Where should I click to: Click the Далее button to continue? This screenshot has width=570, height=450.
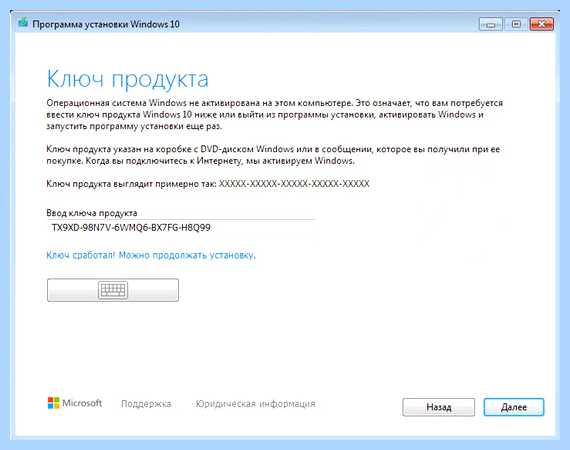(514, 407)
